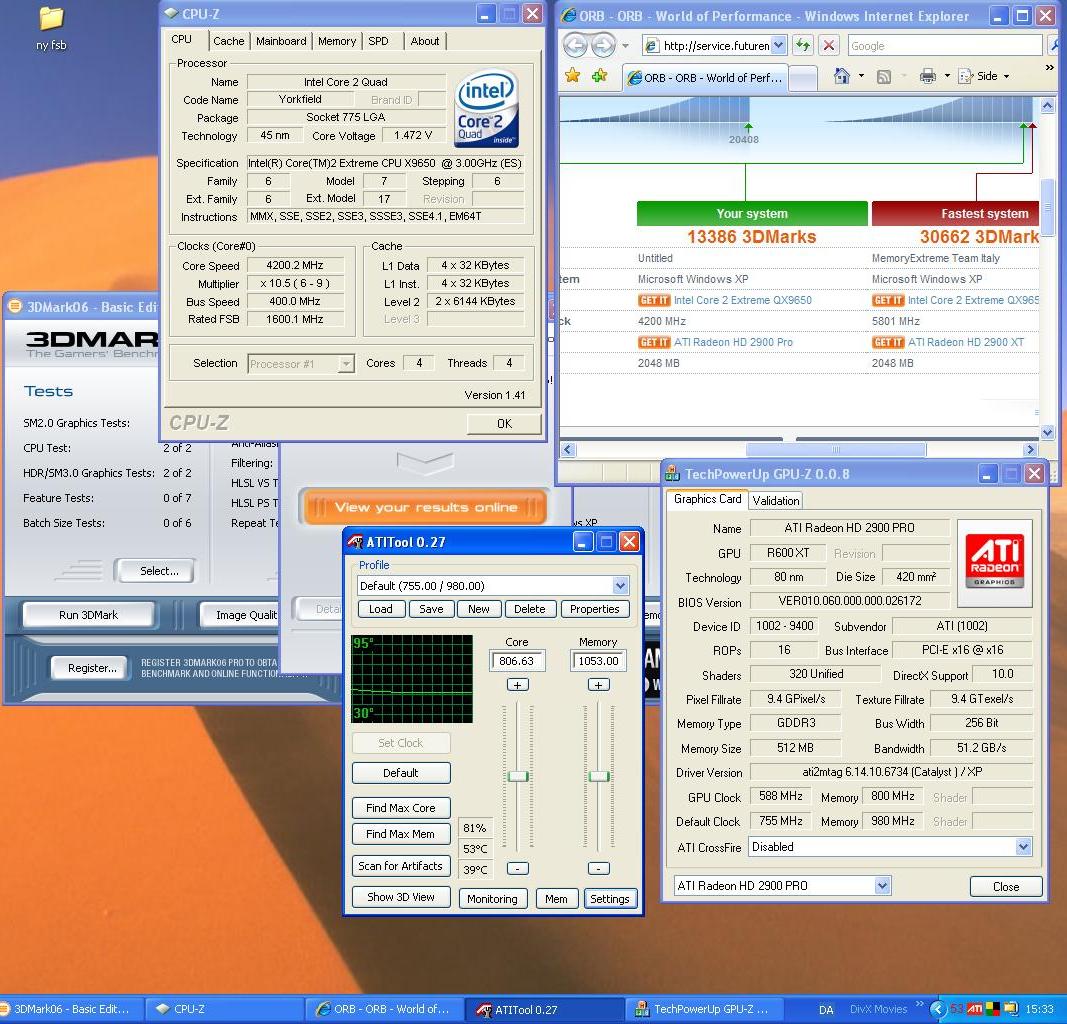This screenshot has height=1024, width=1067.
Task: Click the ATI Radeon Graphics logo
Action: (x=994, y=563)
